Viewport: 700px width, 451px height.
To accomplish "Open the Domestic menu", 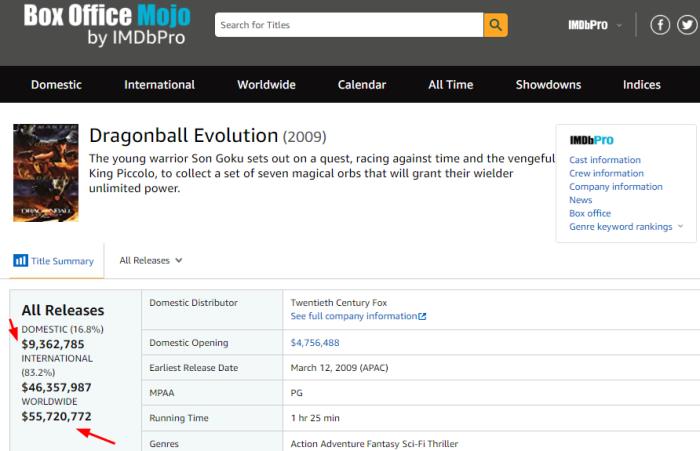I will [x=56, y=85].
